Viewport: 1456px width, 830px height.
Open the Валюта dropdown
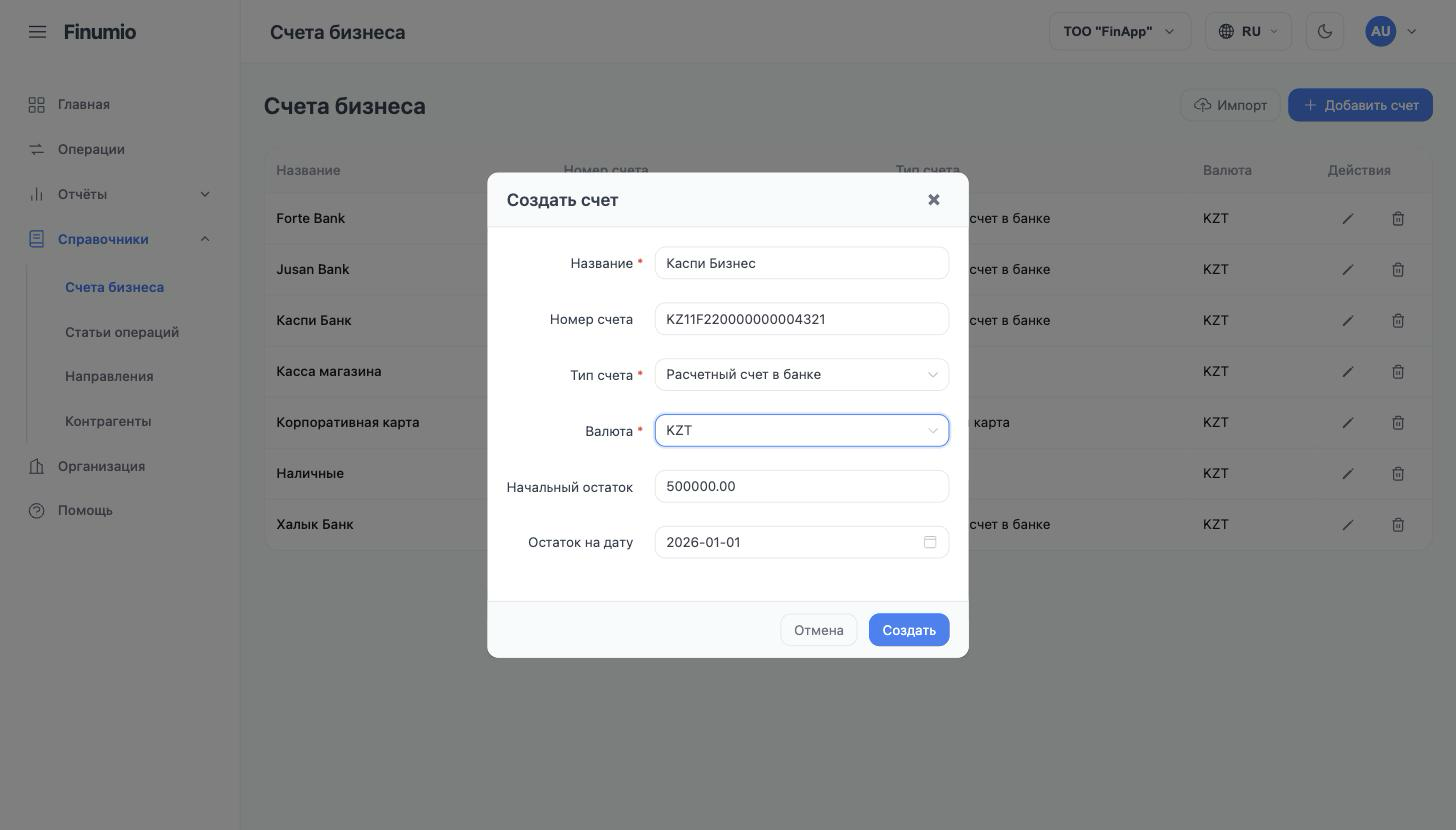[x=802, y=431]
